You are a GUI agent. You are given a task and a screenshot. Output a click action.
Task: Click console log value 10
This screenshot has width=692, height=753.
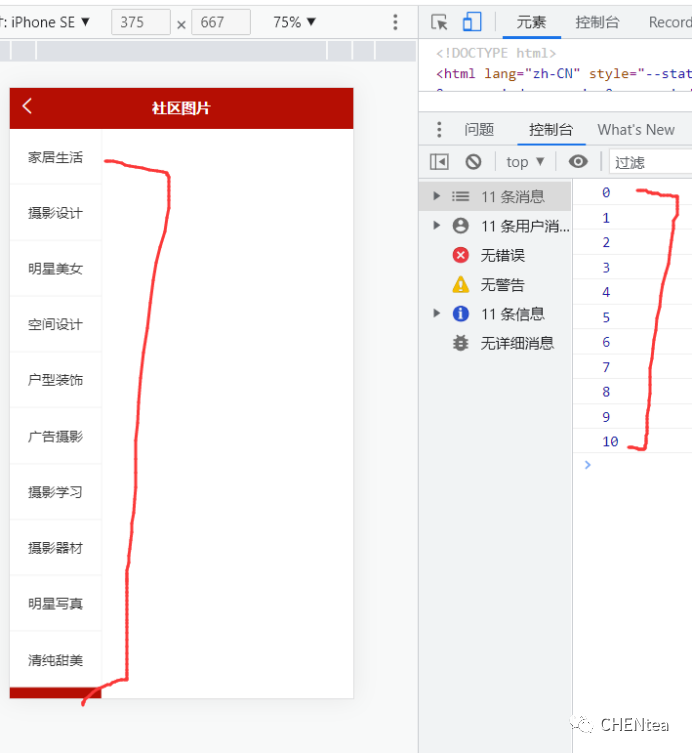click(610, 441)
